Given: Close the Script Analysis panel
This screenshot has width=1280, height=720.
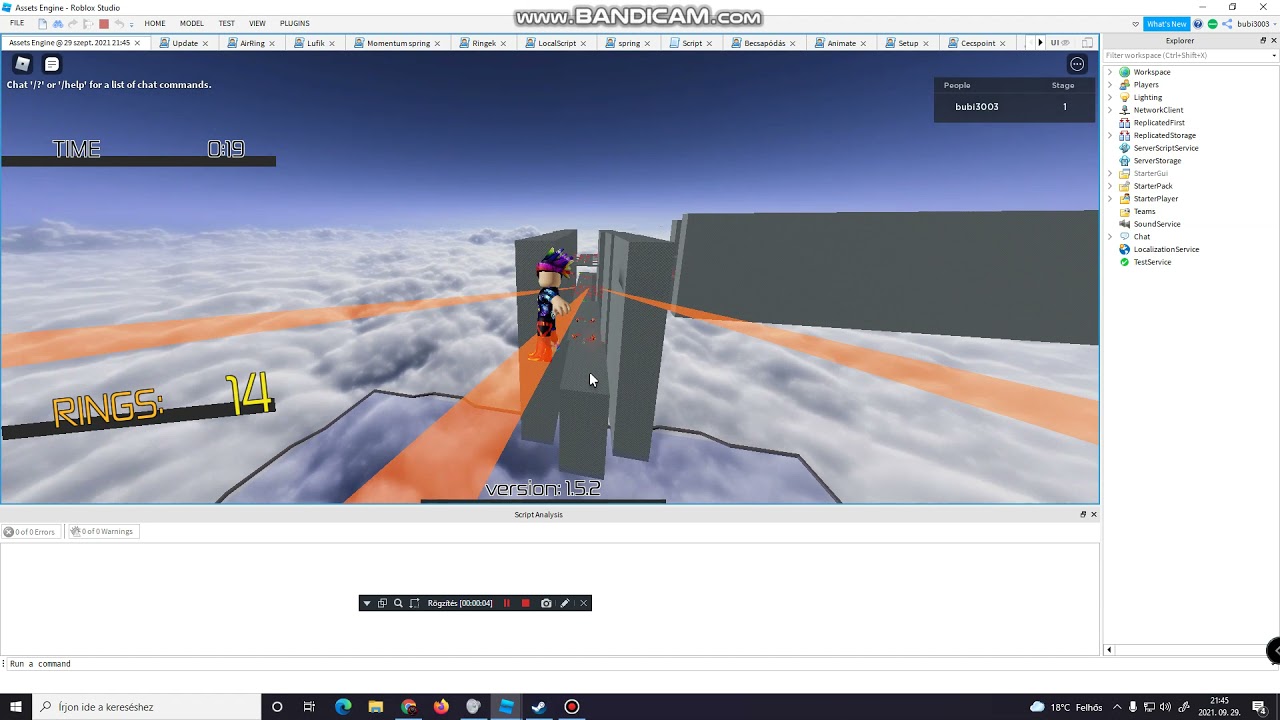Looking at the screenshot, I should click(1093, 514).
